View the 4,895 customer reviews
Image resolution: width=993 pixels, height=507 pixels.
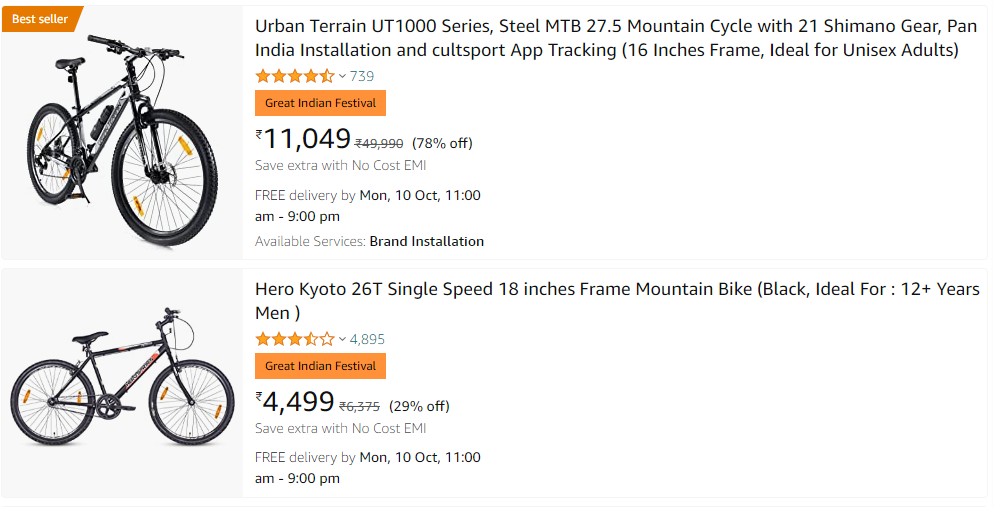(x=367, y=339)
